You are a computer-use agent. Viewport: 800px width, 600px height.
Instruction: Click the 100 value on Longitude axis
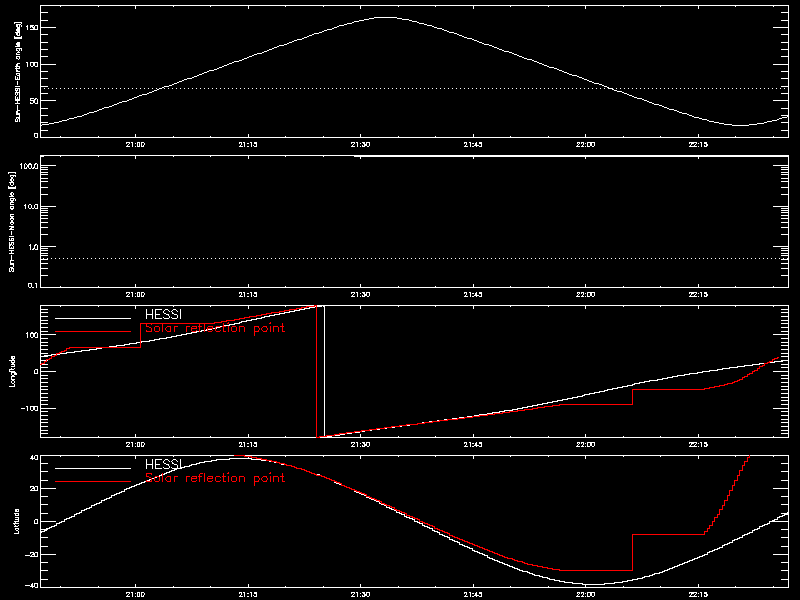coord(32,335)
